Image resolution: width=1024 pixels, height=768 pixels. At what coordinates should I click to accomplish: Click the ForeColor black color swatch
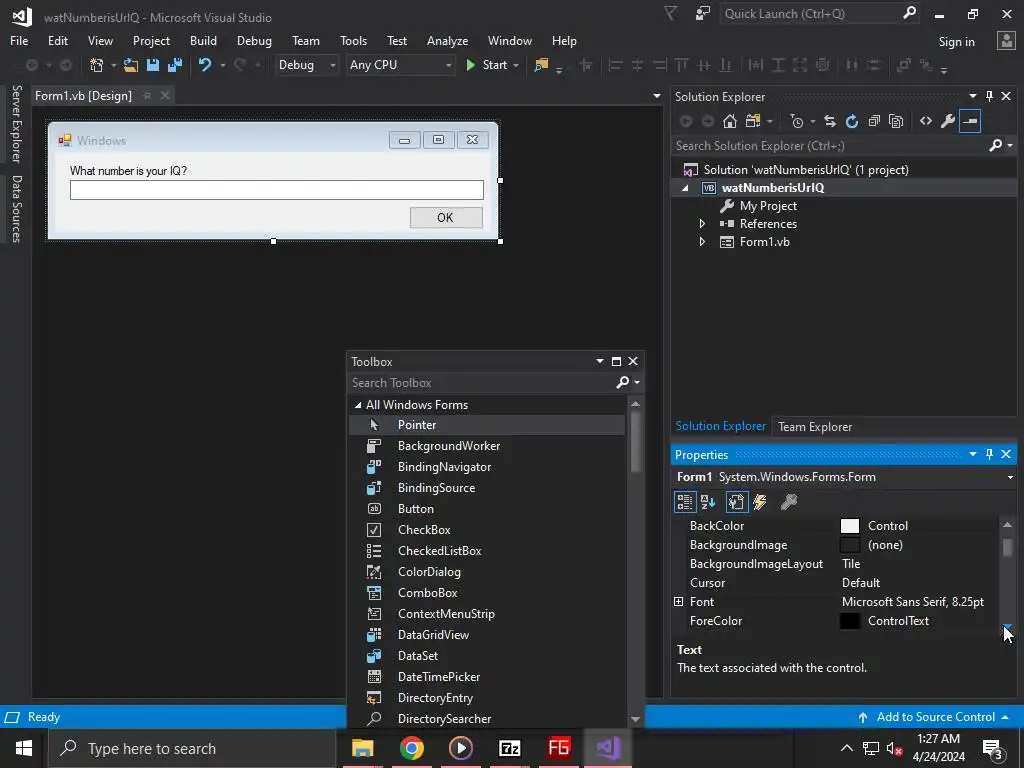[850, 621]
